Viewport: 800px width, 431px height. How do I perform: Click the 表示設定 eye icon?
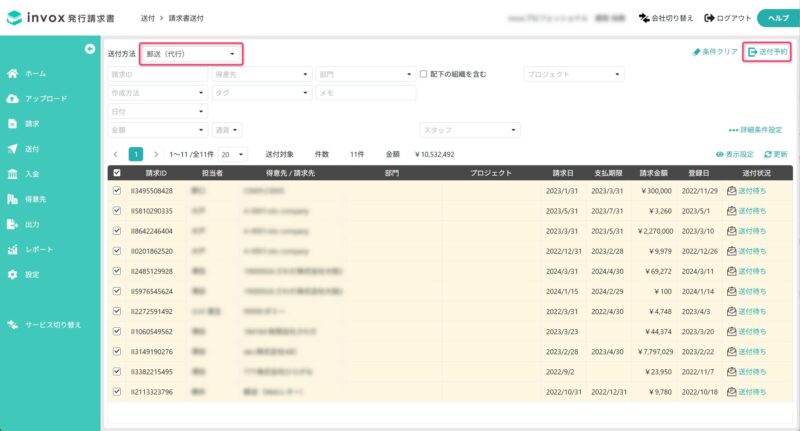(719, 154)
